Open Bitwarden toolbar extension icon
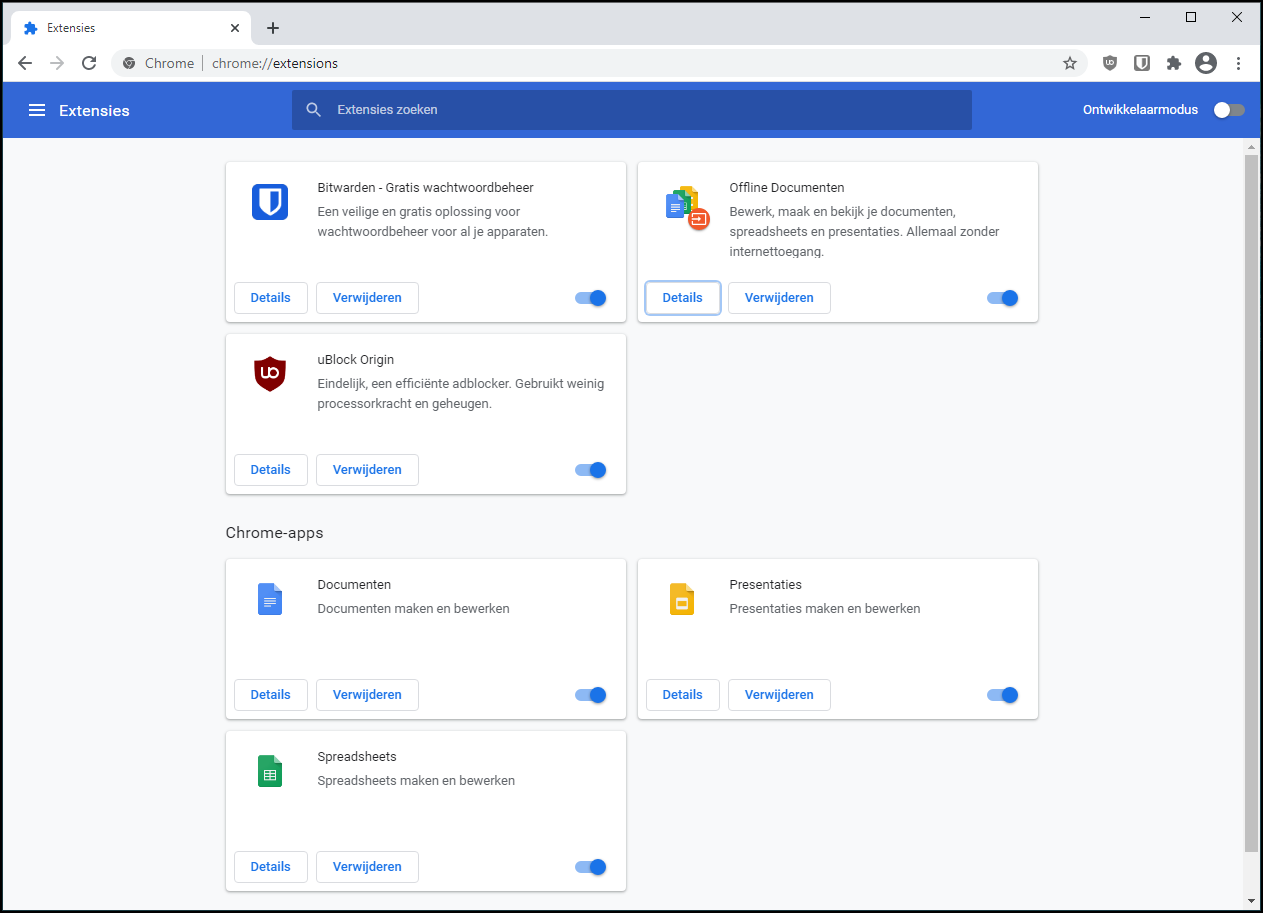Screen dimensions: 1263x913 click(1142, 63)
